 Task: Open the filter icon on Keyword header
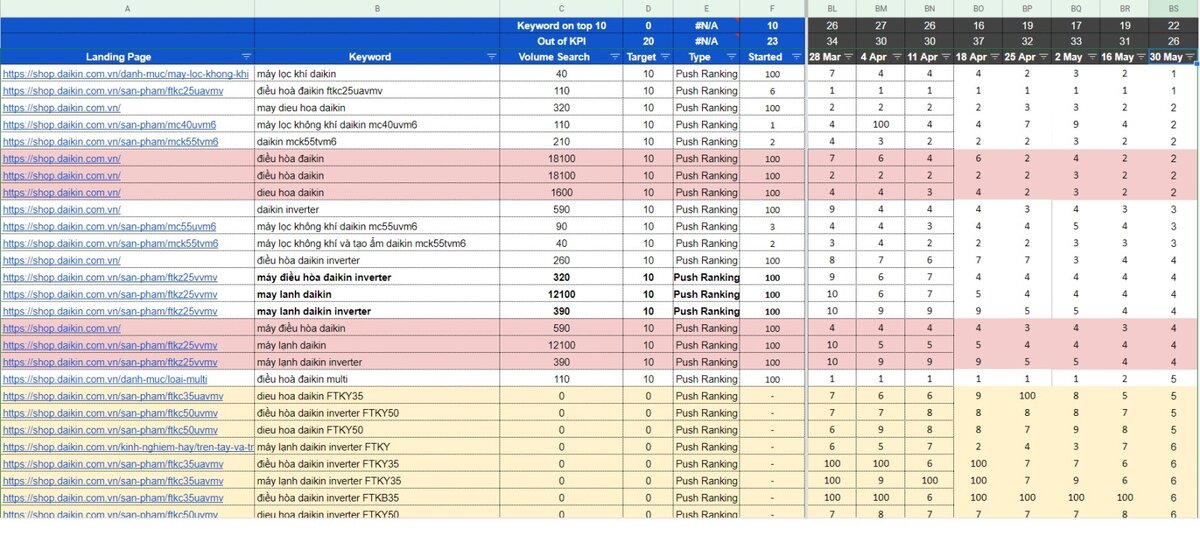[x=491, y=57]
